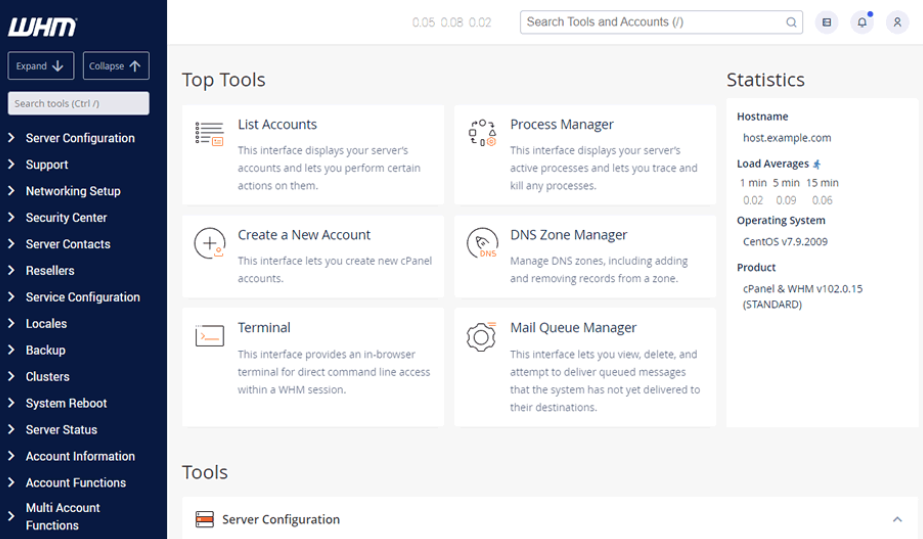Open the Mail Queue Manager link
Screen dimensions: 923x539
tap(573, 327)
